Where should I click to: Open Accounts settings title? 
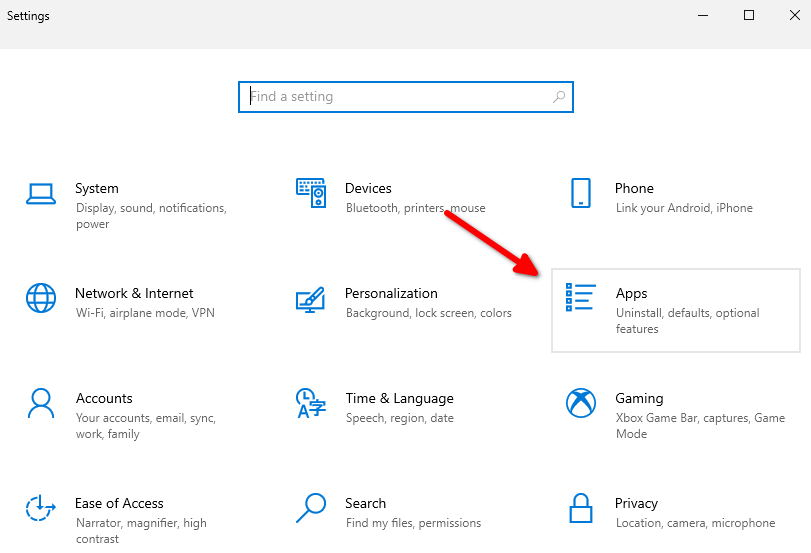click(x=104, y=398)
